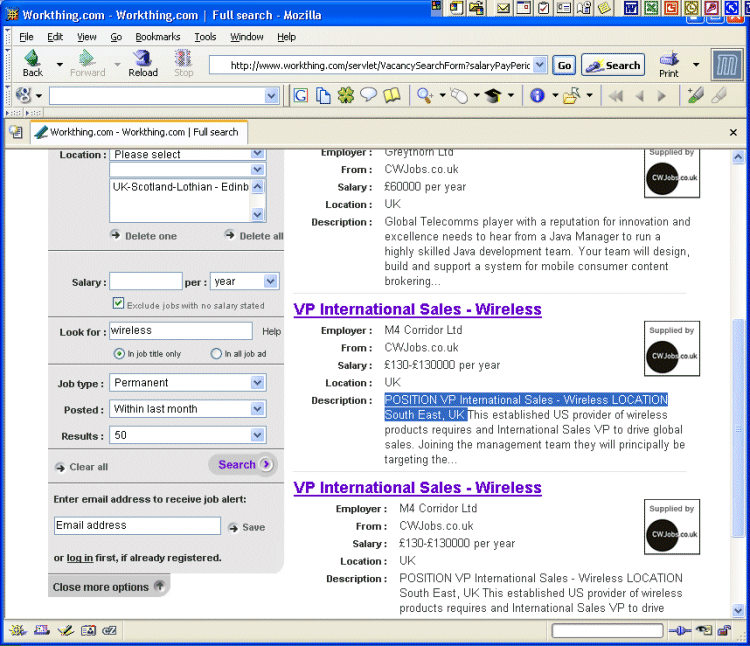750x646 pixels.
Task: Click the Print toolbar icon
Action: (x=669, y=65)
